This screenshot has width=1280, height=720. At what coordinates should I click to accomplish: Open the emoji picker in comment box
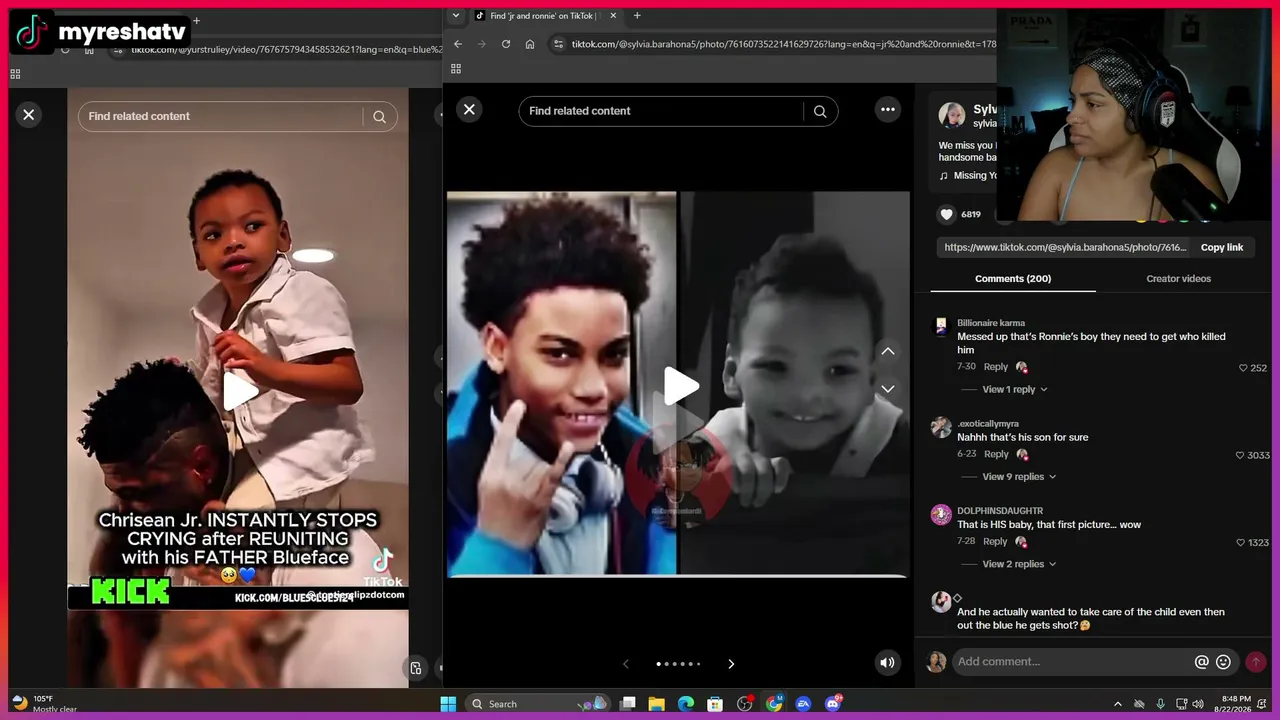[1223, 662]
